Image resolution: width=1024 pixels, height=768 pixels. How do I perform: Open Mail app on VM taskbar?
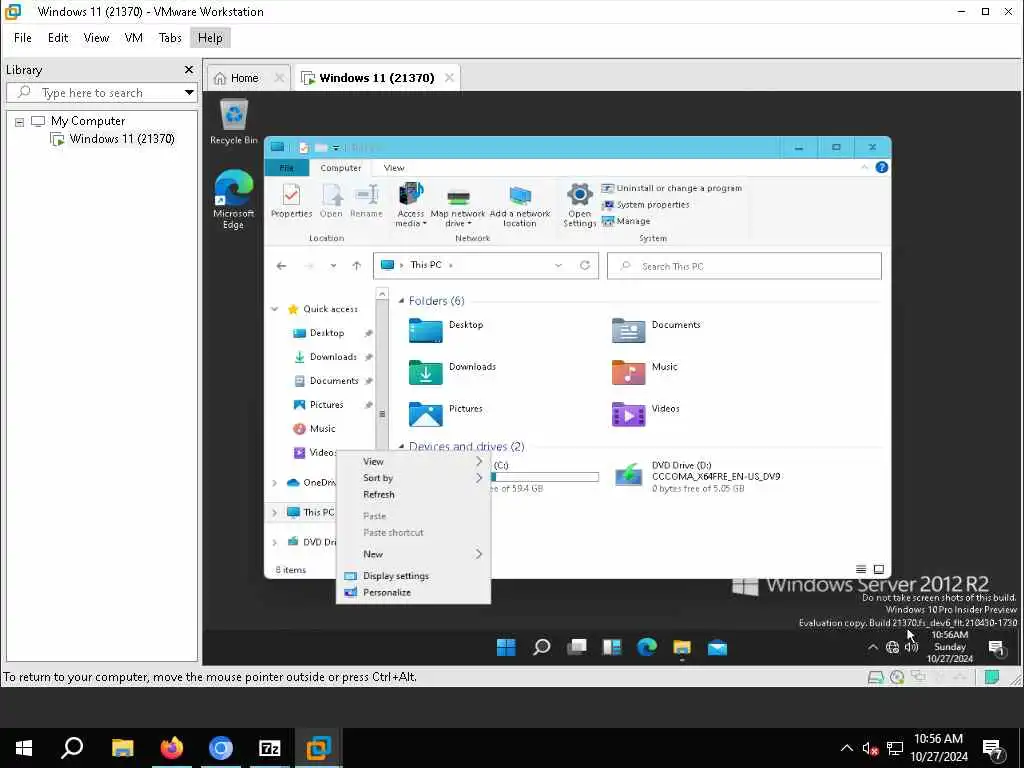(x=717, y=647)
